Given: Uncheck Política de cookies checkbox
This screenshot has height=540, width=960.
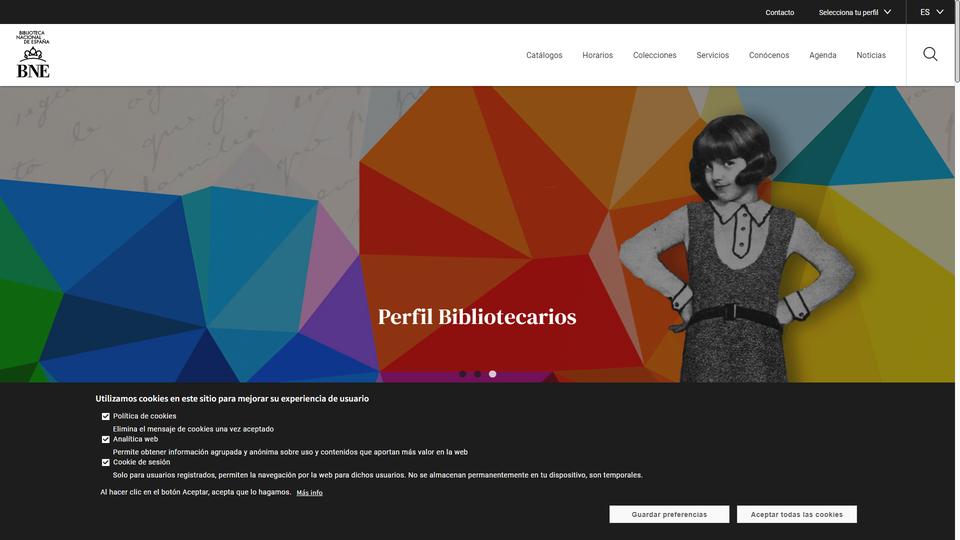Looking at the screenshot, I should (x=105, y=416).
